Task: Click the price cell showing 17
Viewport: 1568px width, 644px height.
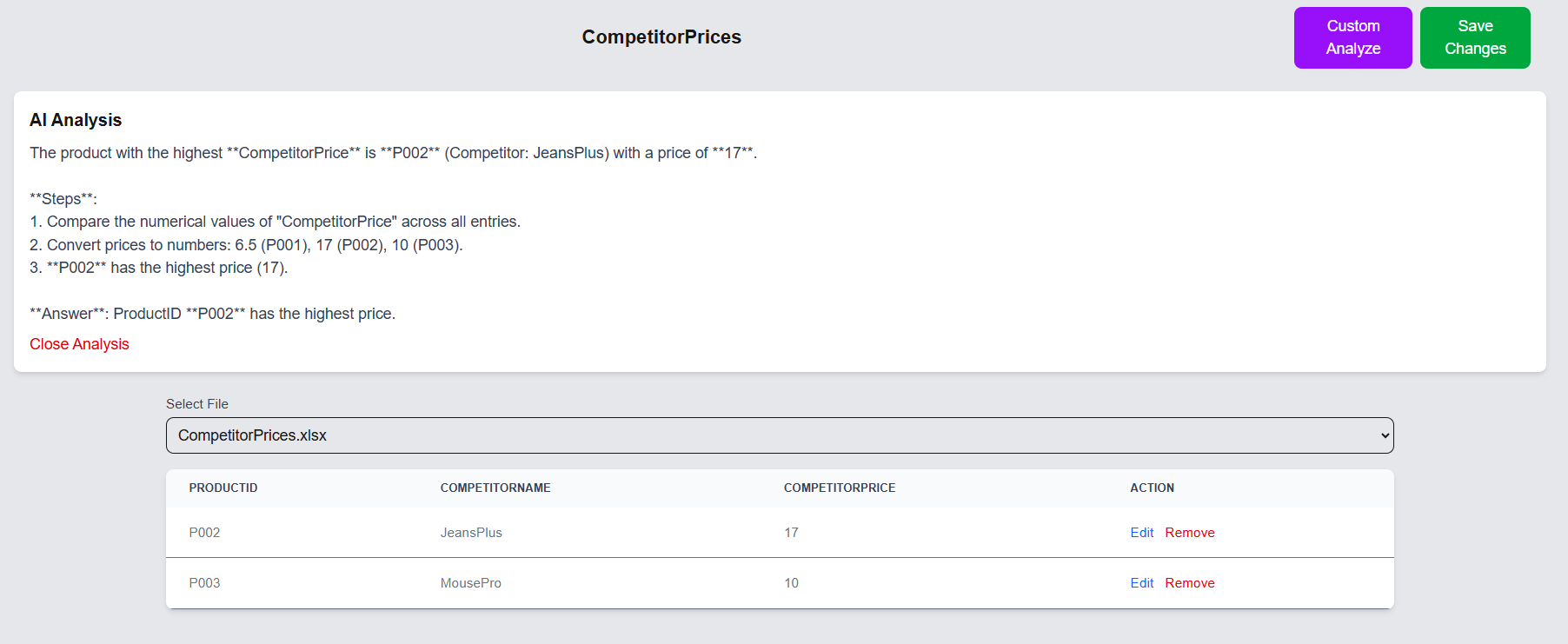Action: click(x=791, y=533)
